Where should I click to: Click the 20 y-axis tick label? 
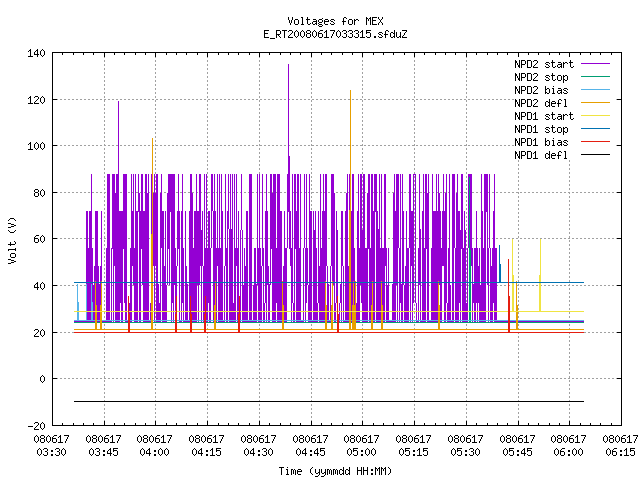click(40, 333)
